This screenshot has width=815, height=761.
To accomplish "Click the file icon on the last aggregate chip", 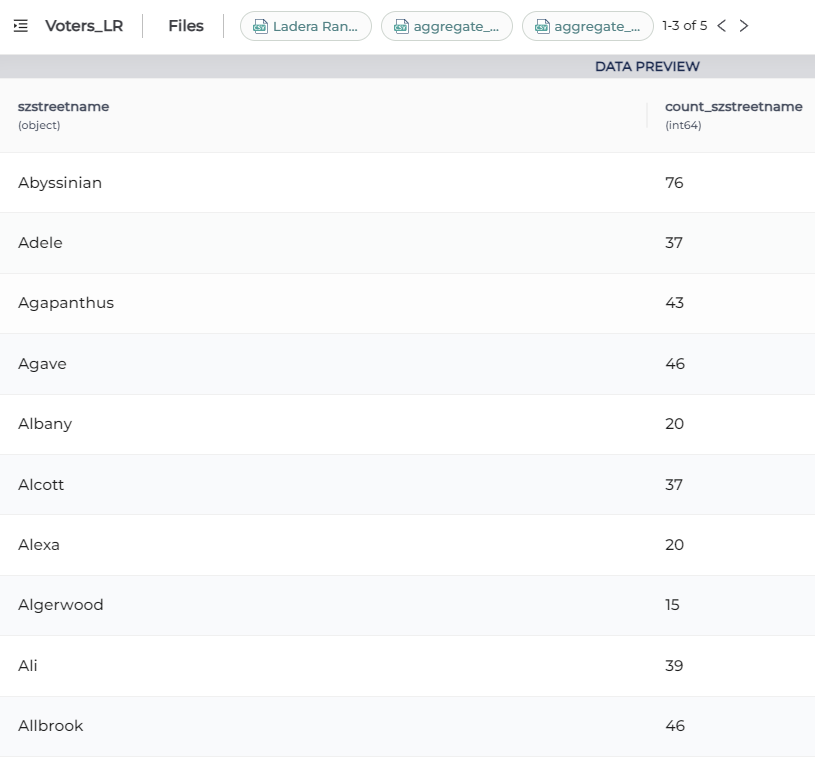I will (542, 26).
